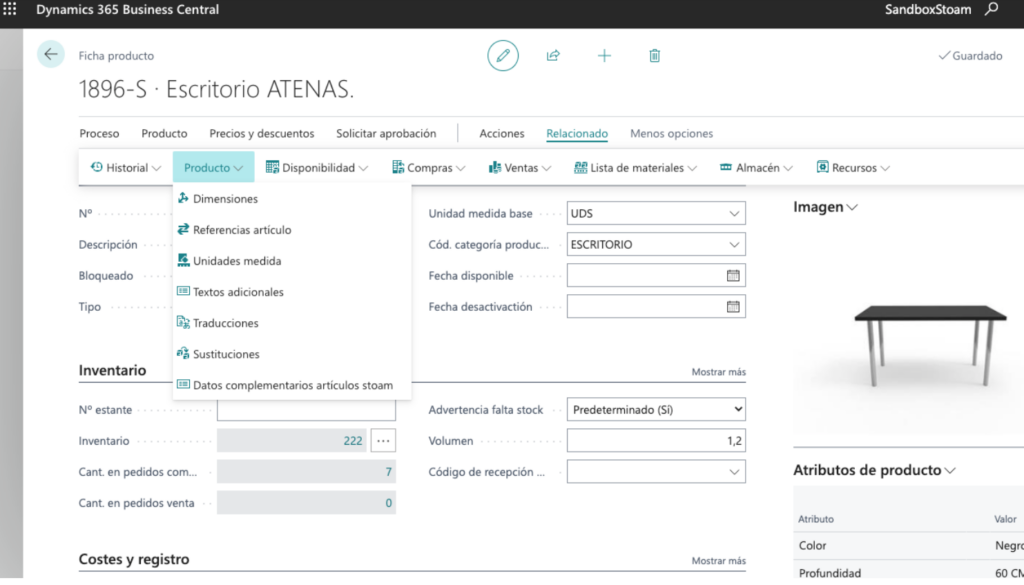Click Mostrar más in Costes y registro

(718, 560)
